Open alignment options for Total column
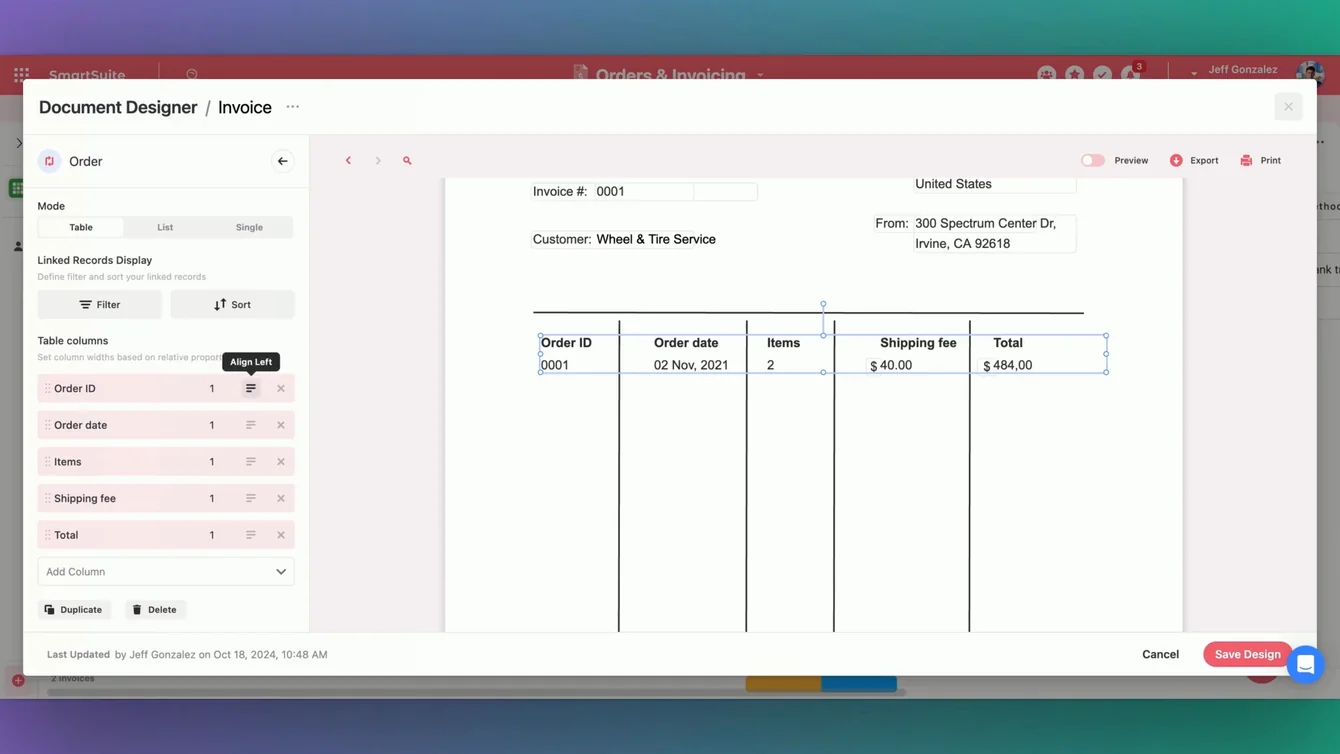This screenshot has height=754, width=1340. pos(251,535)
